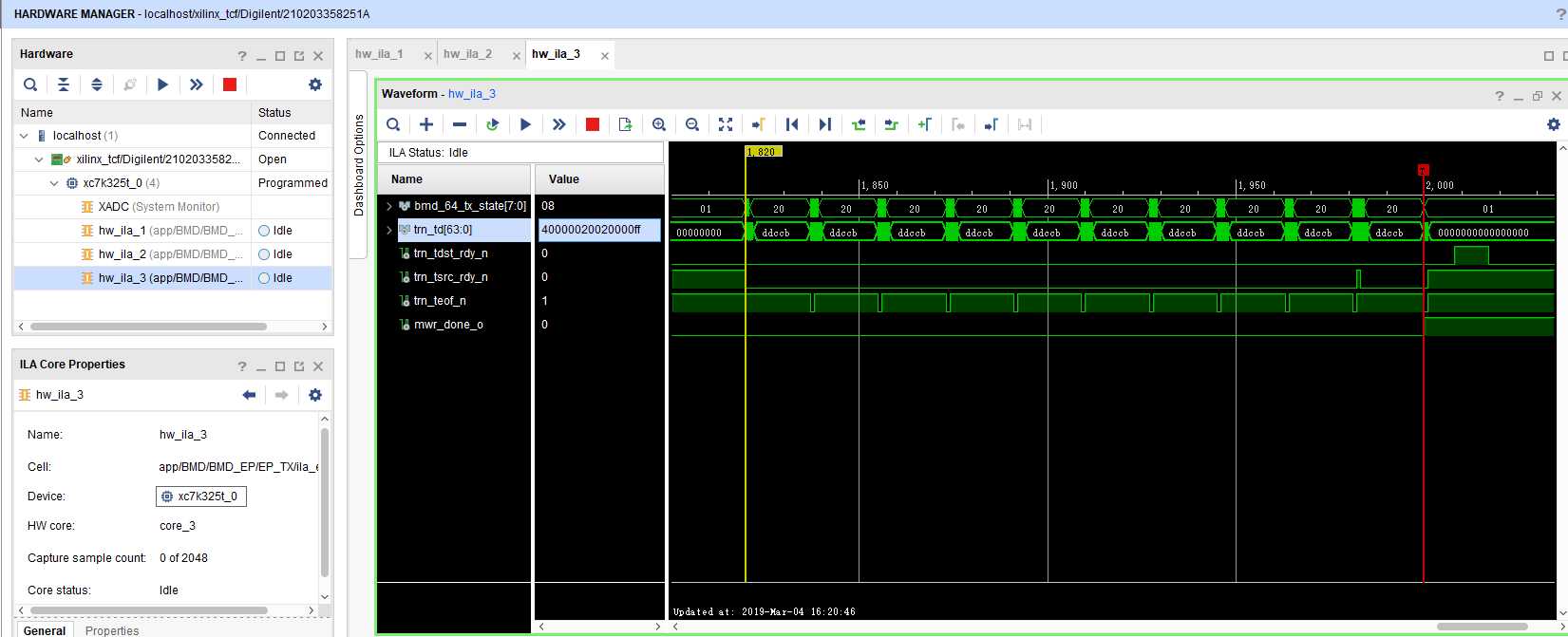Click ILA Core Properties vertical scrollbar

(x=325, y=503)
